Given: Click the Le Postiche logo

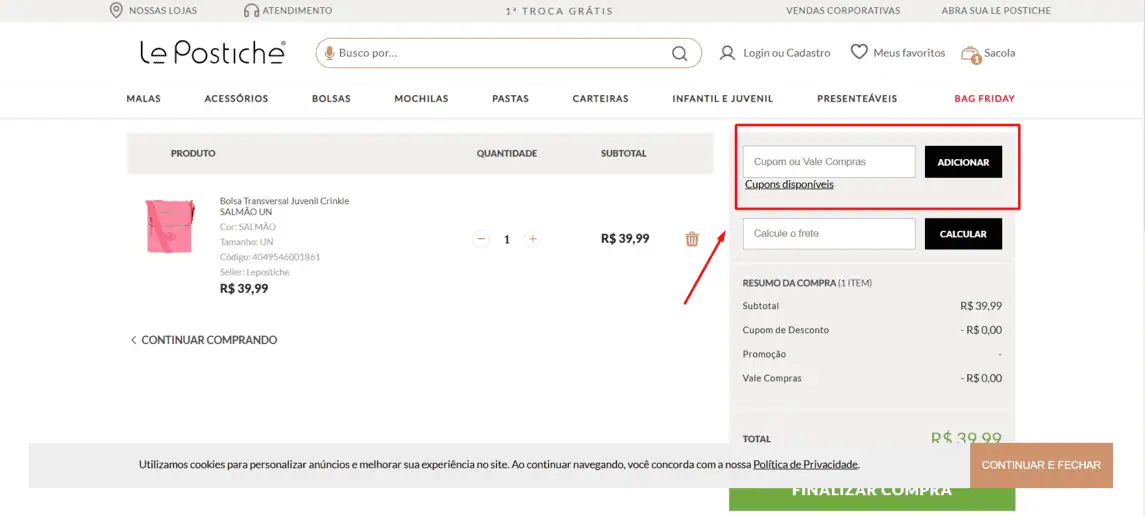Looking at the screenshot, I should click(x=212, y=53).
